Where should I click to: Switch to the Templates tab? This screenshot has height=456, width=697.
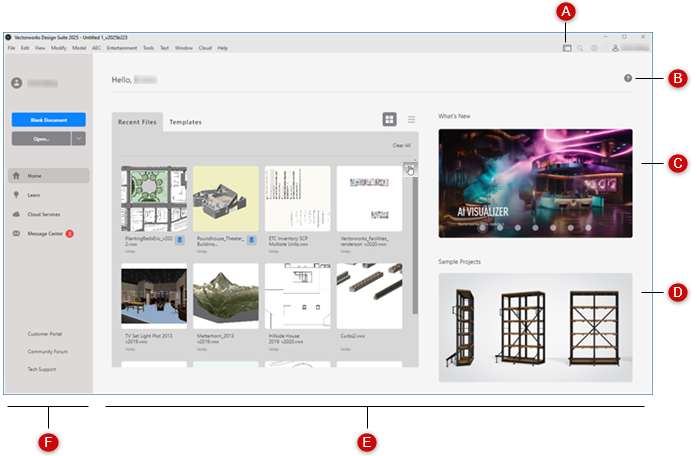(185, 122)
